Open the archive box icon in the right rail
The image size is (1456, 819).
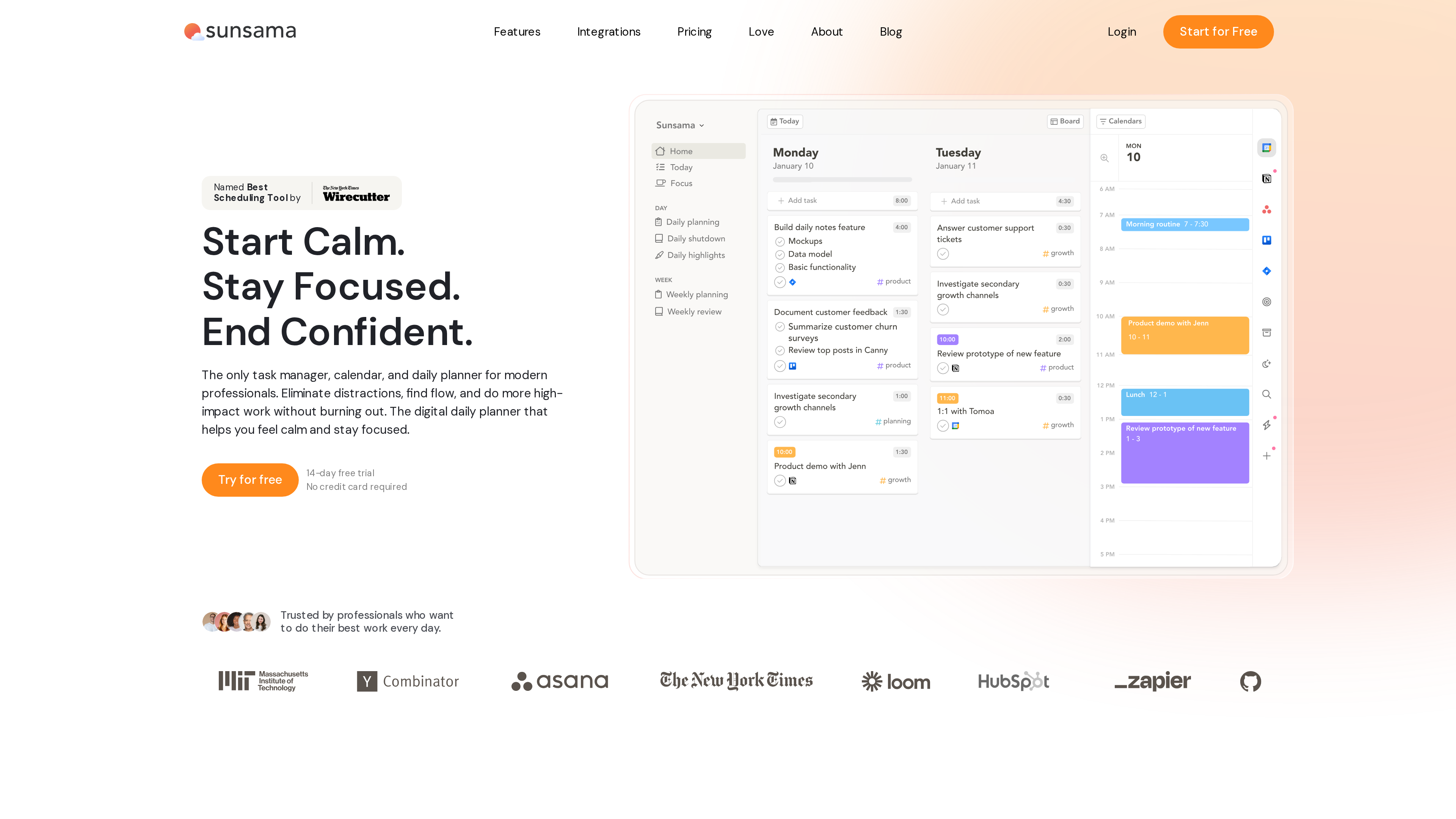click(1267, 333)
